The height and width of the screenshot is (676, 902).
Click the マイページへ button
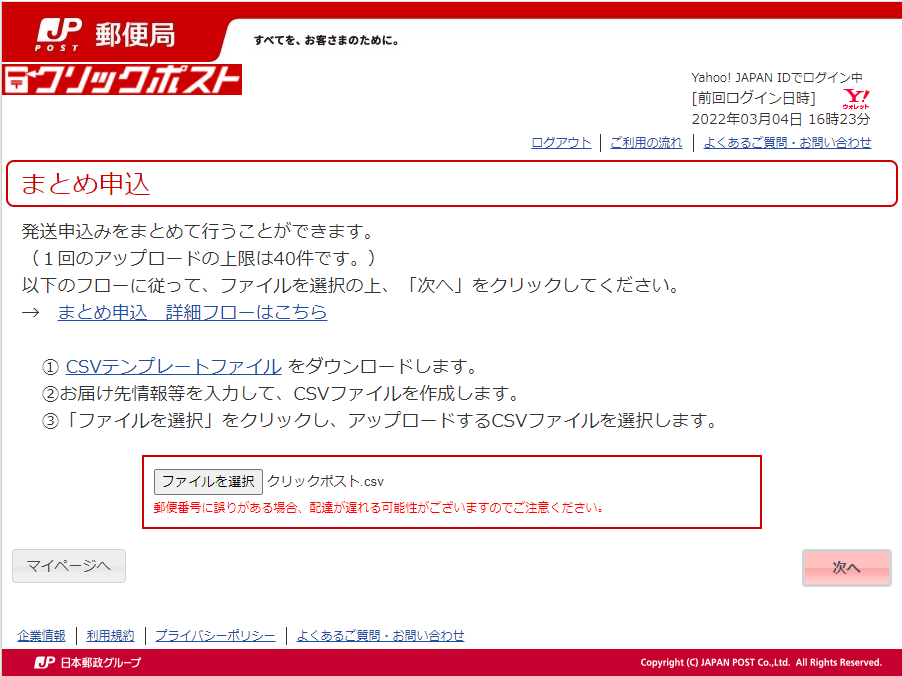point(69,566)
